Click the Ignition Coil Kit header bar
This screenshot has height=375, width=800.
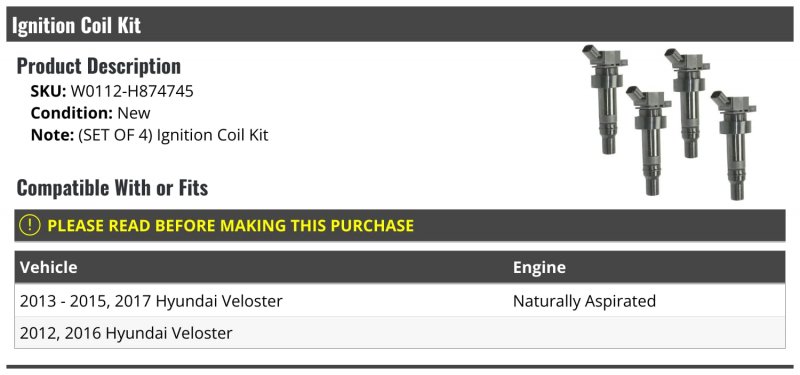(400, 24)
